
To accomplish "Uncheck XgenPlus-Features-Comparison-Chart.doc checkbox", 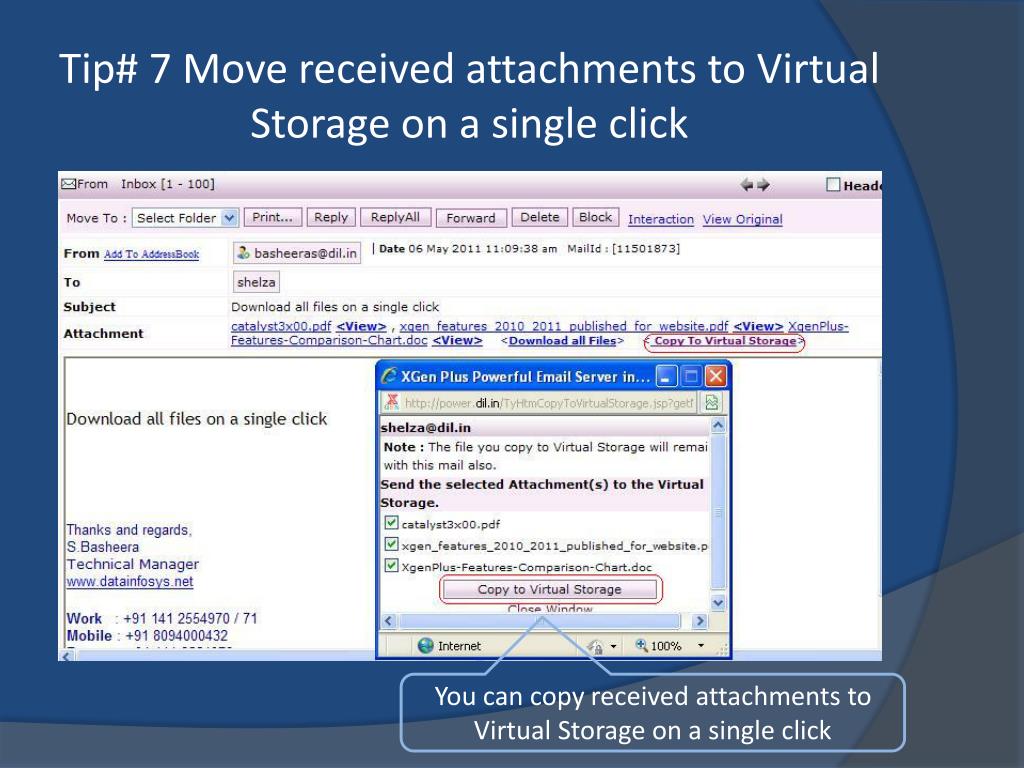I will (x=391, y=566).
